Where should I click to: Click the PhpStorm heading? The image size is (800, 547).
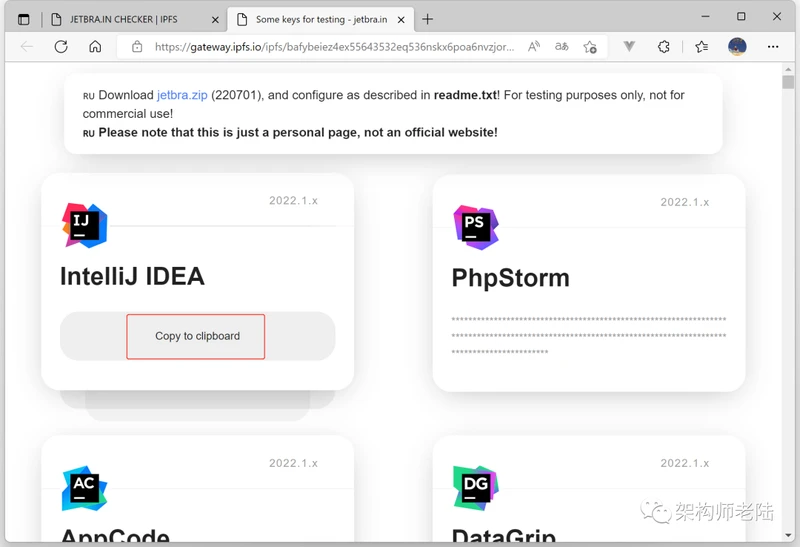click(510, 278)
